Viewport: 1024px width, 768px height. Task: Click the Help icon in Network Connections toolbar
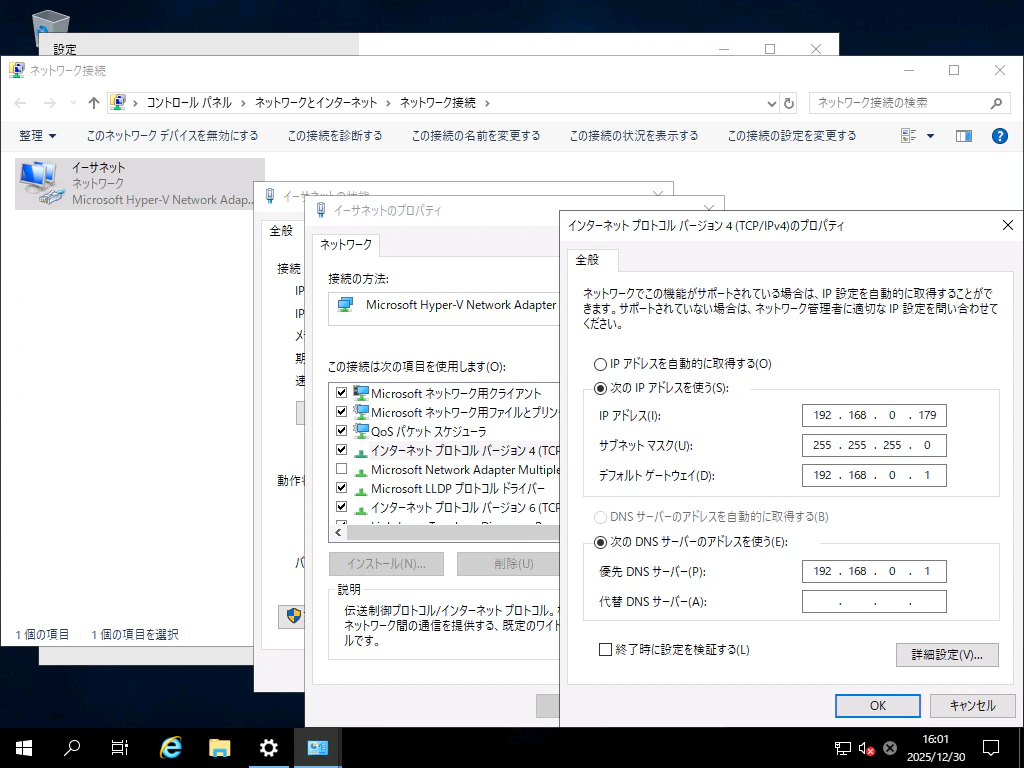[x=999, y=134]
